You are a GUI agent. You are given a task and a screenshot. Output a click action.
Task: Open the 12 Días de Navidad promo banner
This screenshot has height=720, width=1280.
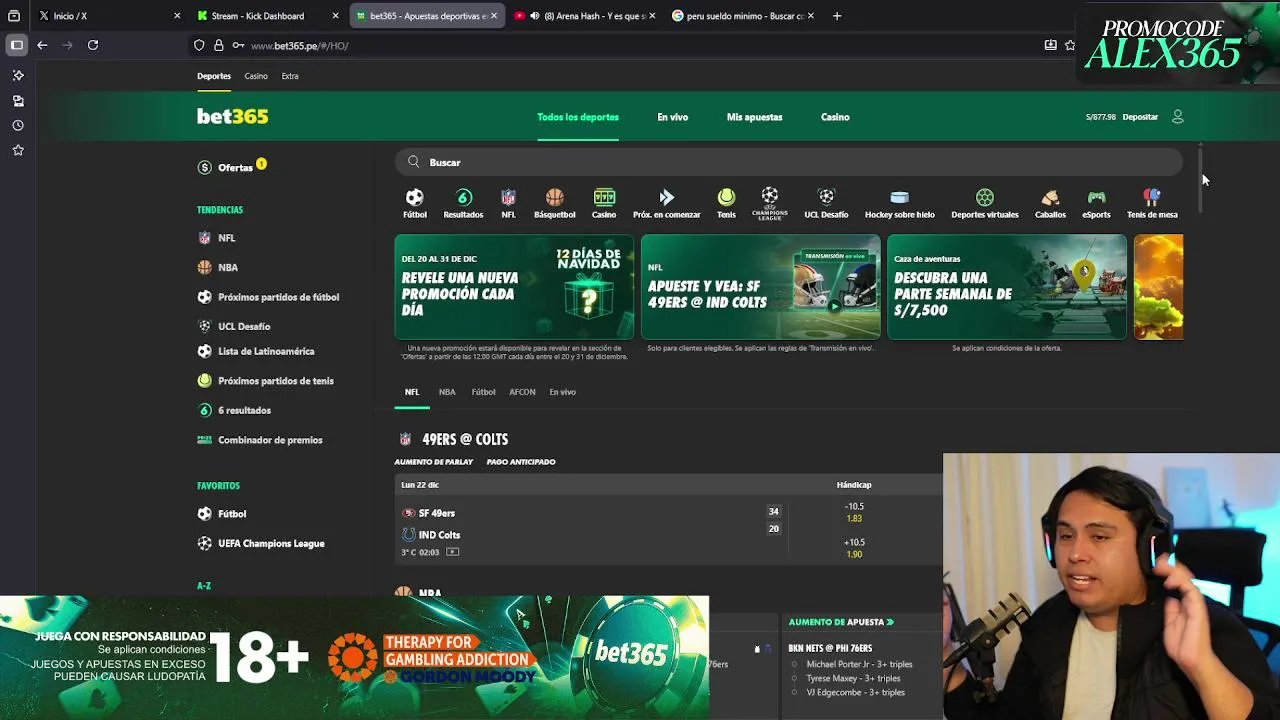pos(514,288)
